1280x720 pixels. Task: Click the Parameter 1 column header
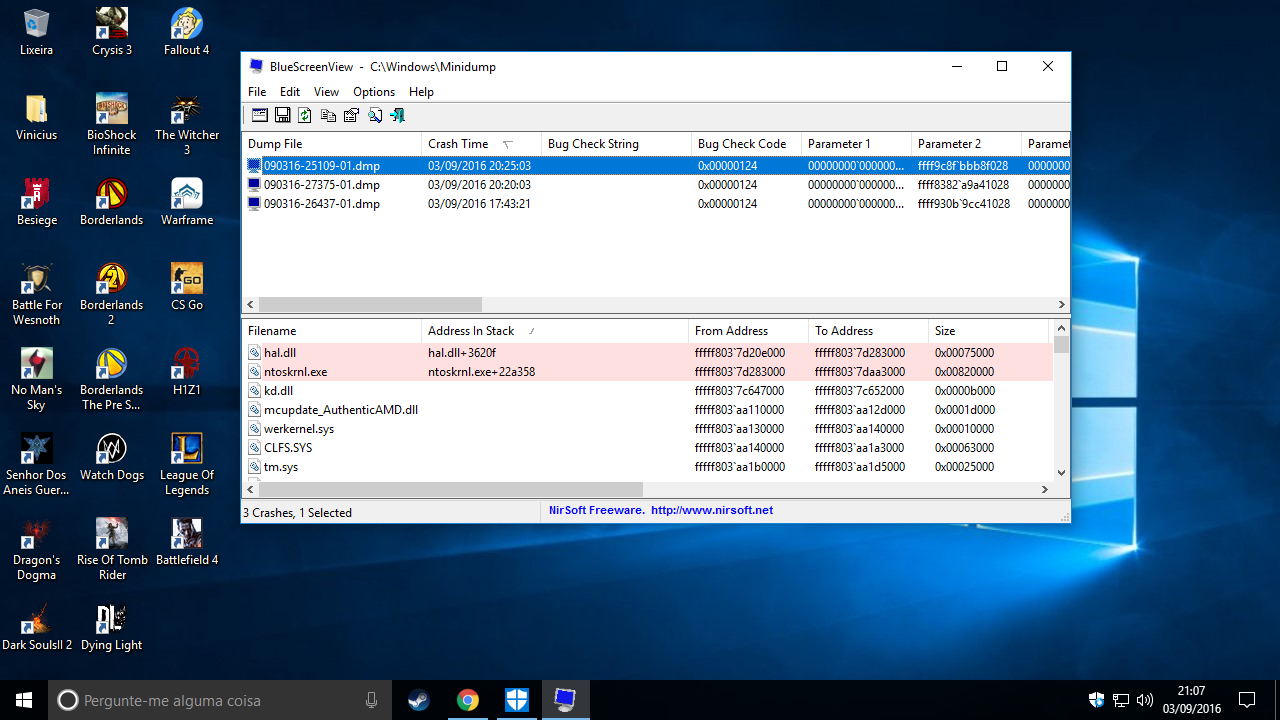tap(856, 144)
